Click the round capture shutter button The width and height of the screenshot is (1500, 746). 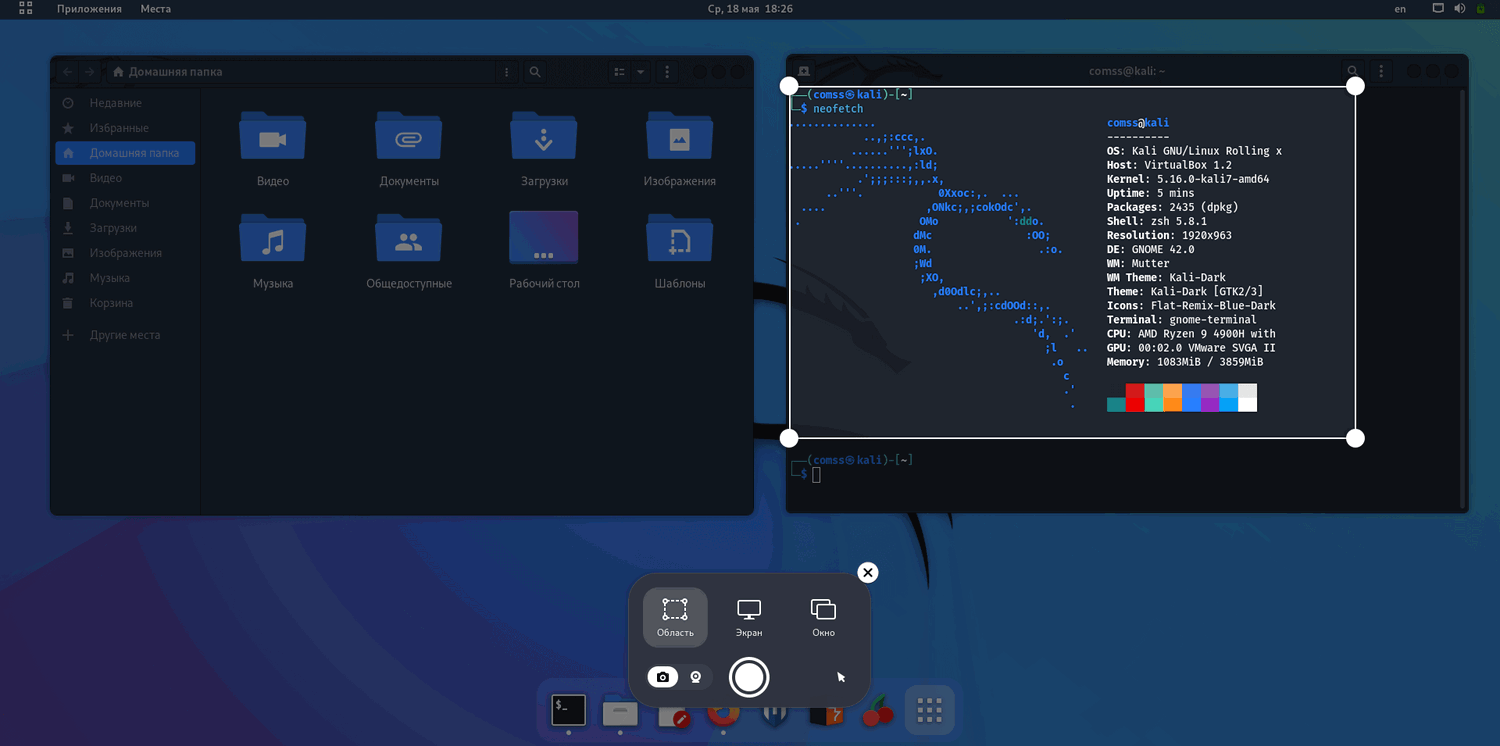749,677
